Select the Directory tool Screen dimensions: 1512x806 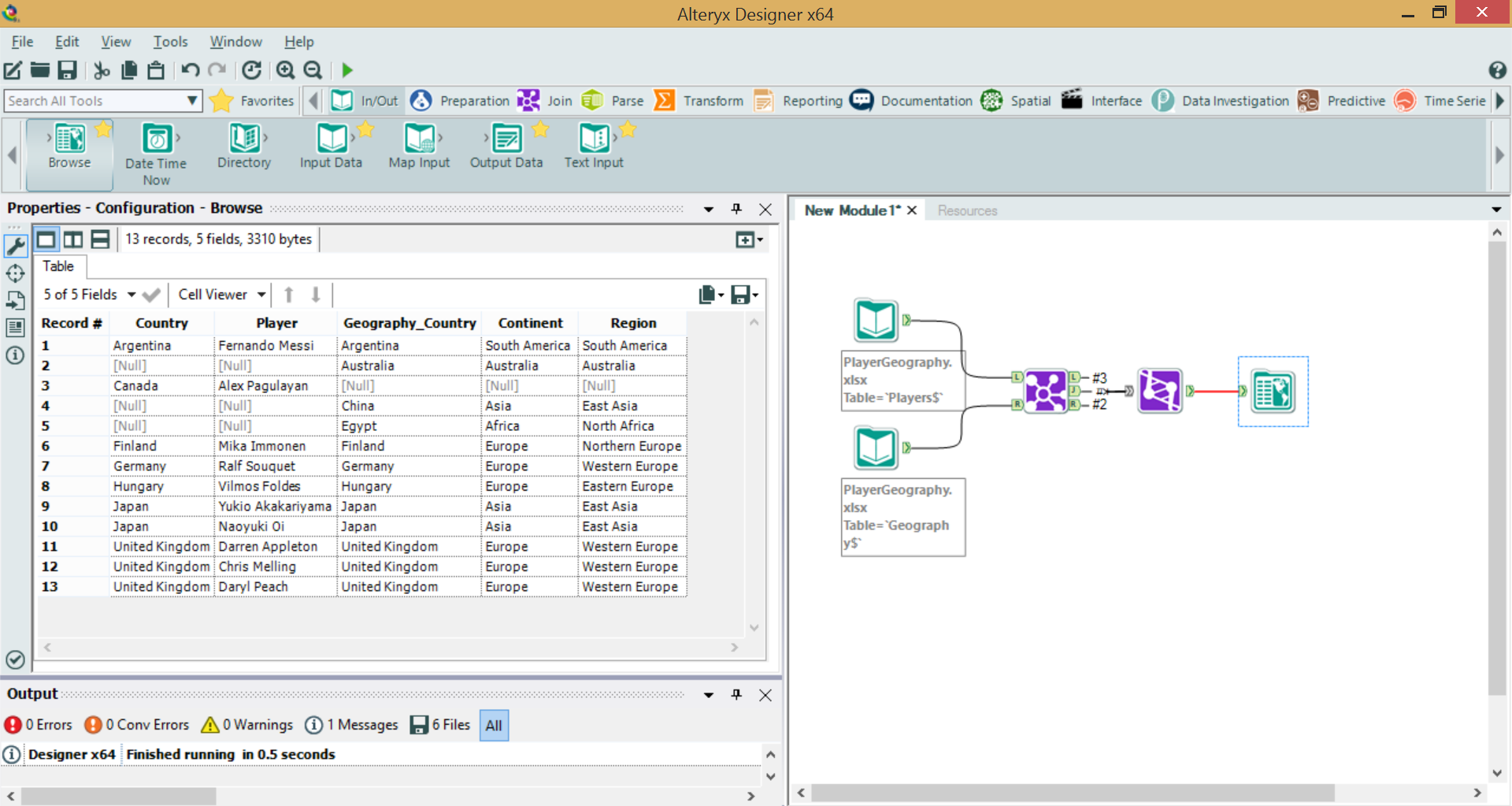coord(244,147)
